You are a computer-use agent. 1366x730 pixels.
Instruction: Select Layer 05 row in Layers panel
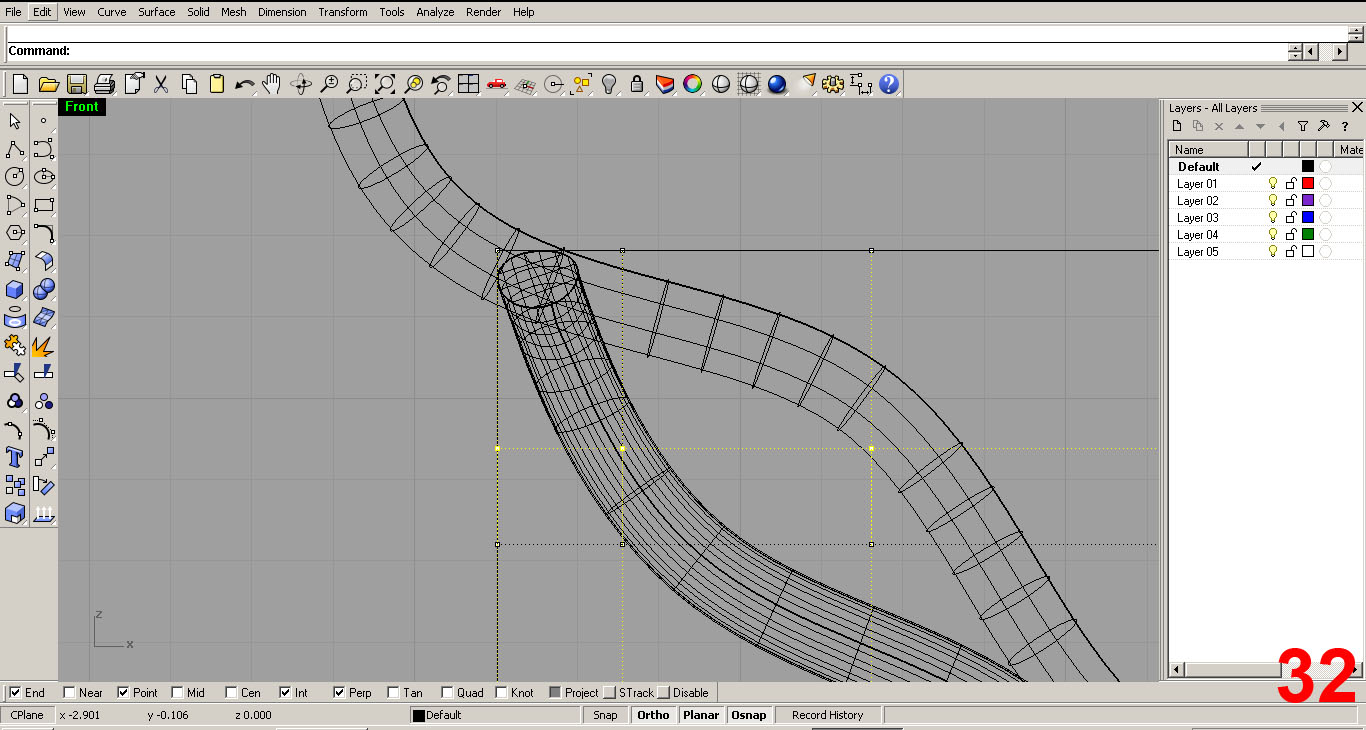(x=1265, y=252)
